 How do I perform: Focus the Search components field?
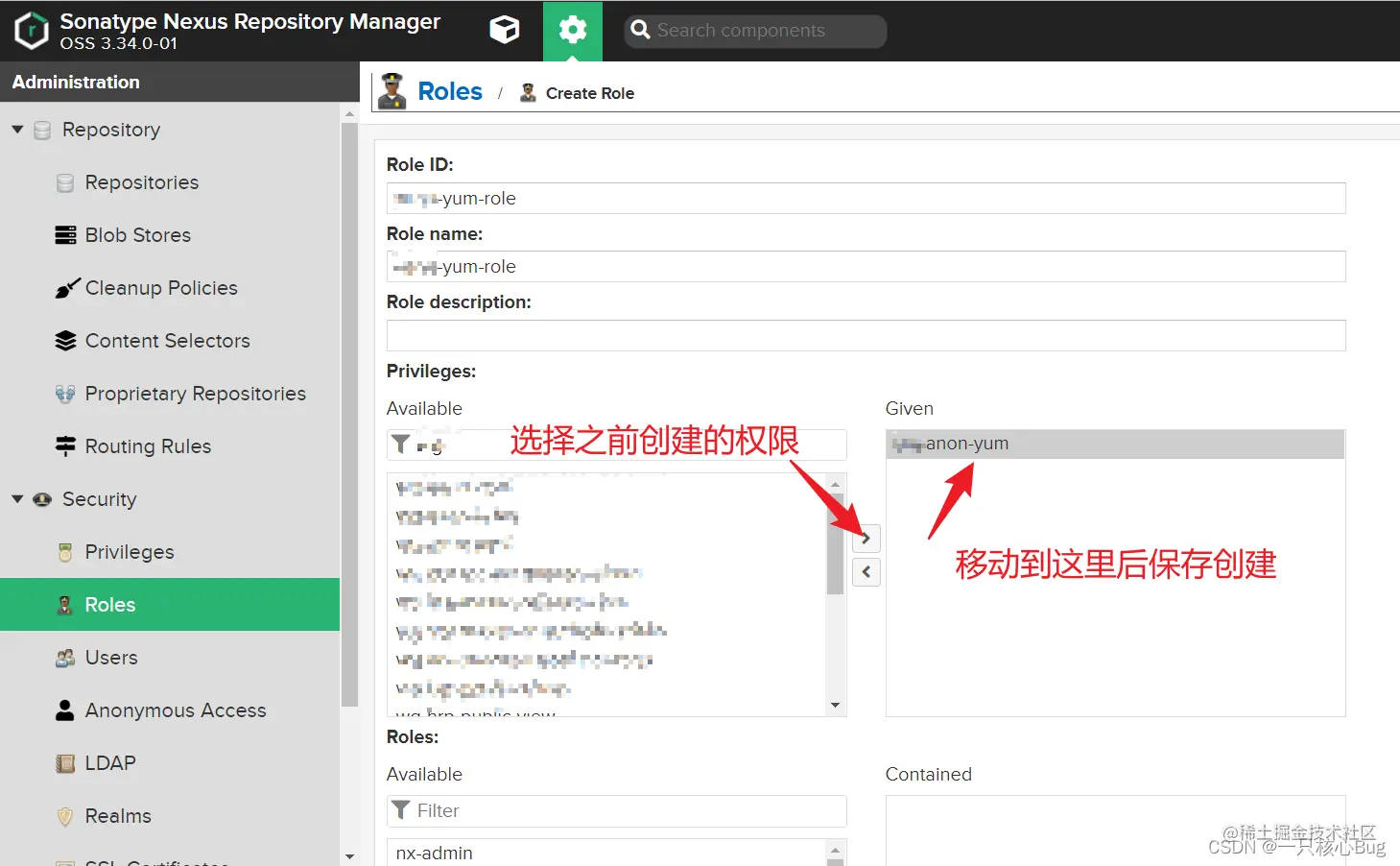(755, 31)
